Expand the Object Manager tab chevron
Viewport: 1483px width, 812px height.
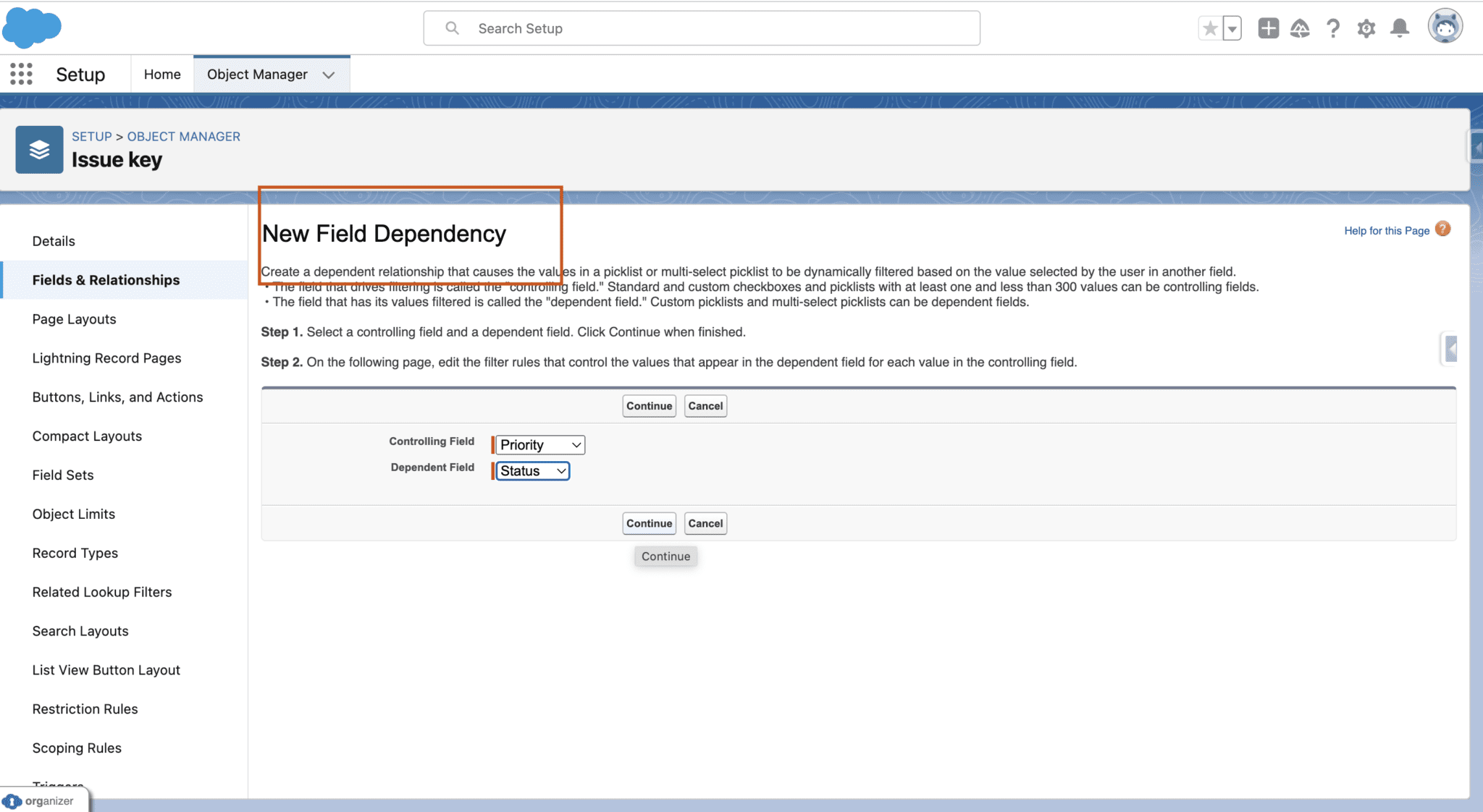(329, 75)
